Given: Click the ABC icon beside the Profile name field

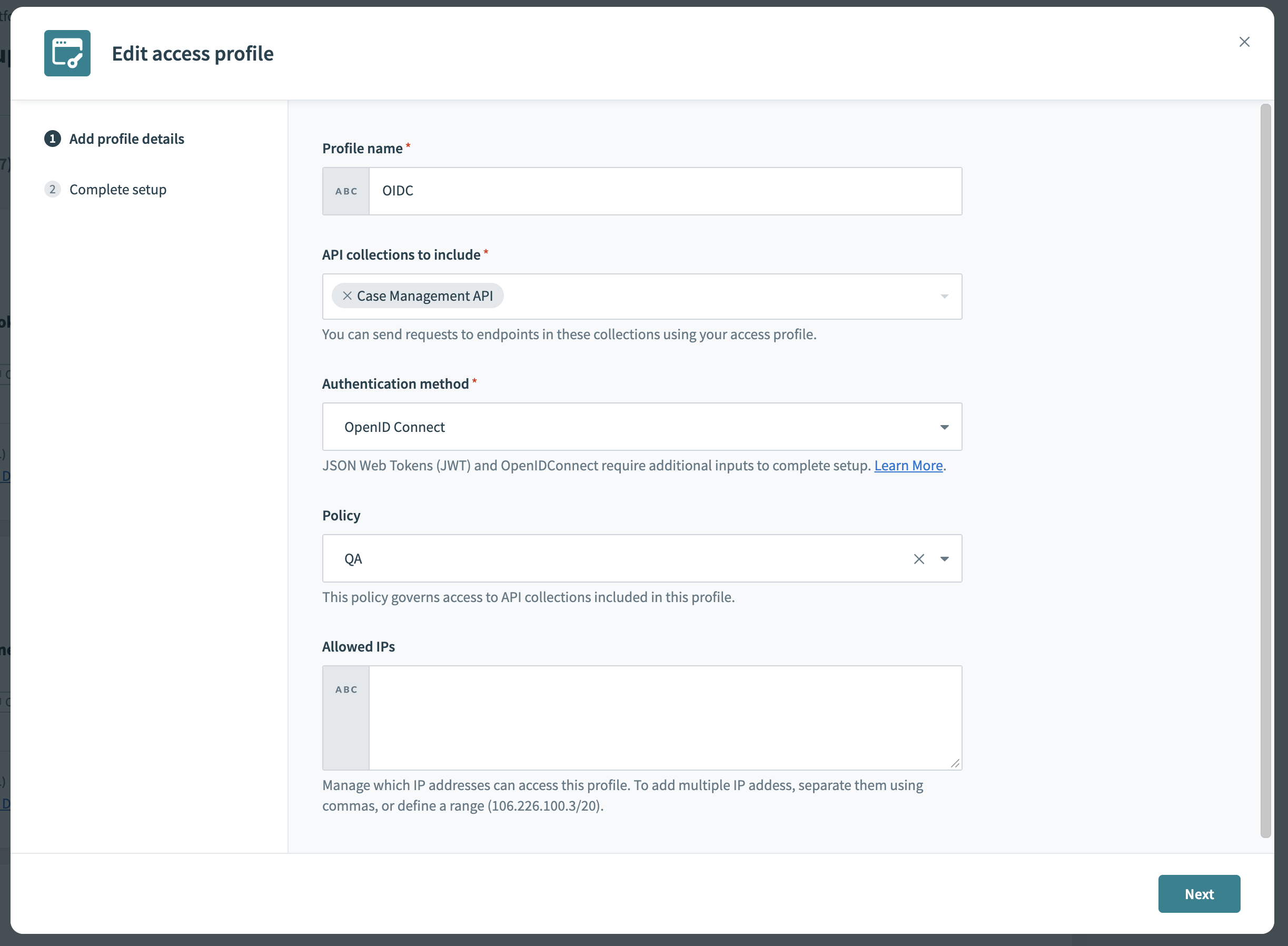Looking at the screenshot, I should point(346,191).
